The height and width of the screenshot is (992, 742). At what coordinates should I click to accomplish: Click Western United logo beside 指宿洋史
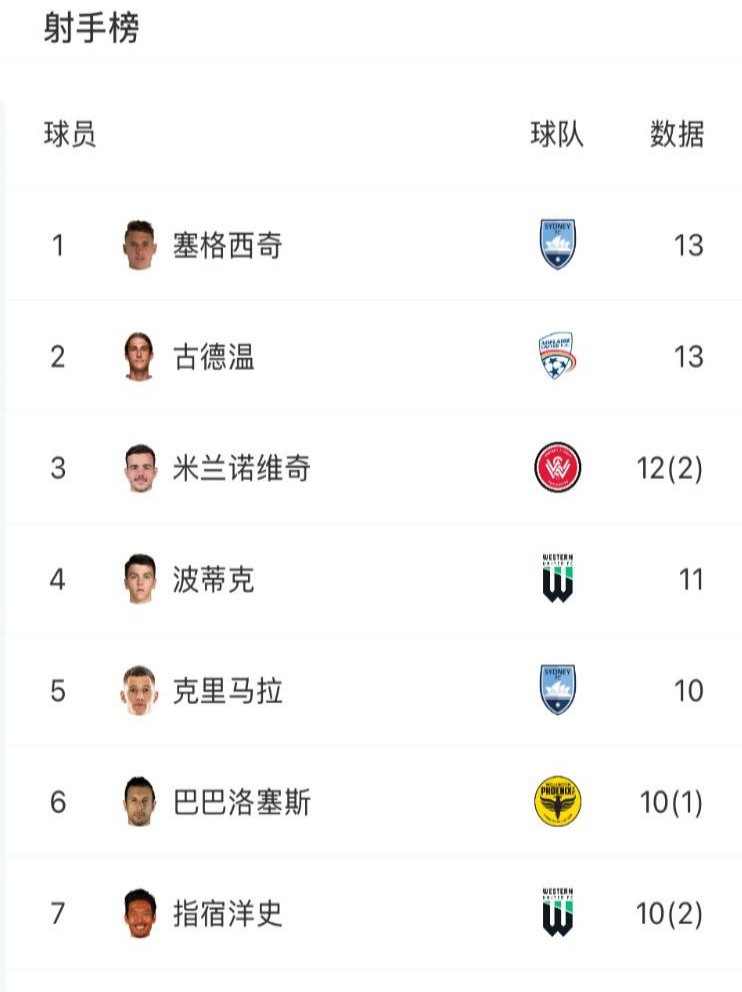557,912
